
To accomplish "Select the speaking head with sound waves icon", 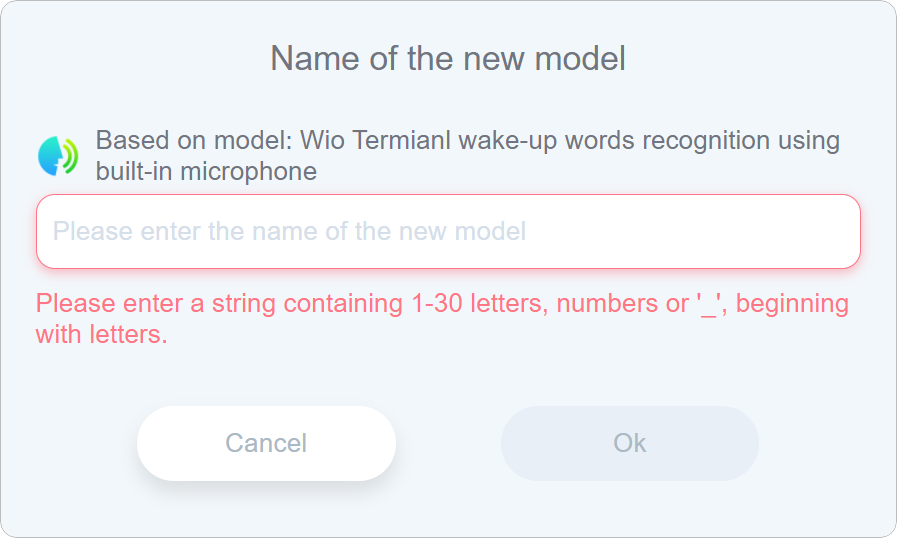I will (58, 156).
